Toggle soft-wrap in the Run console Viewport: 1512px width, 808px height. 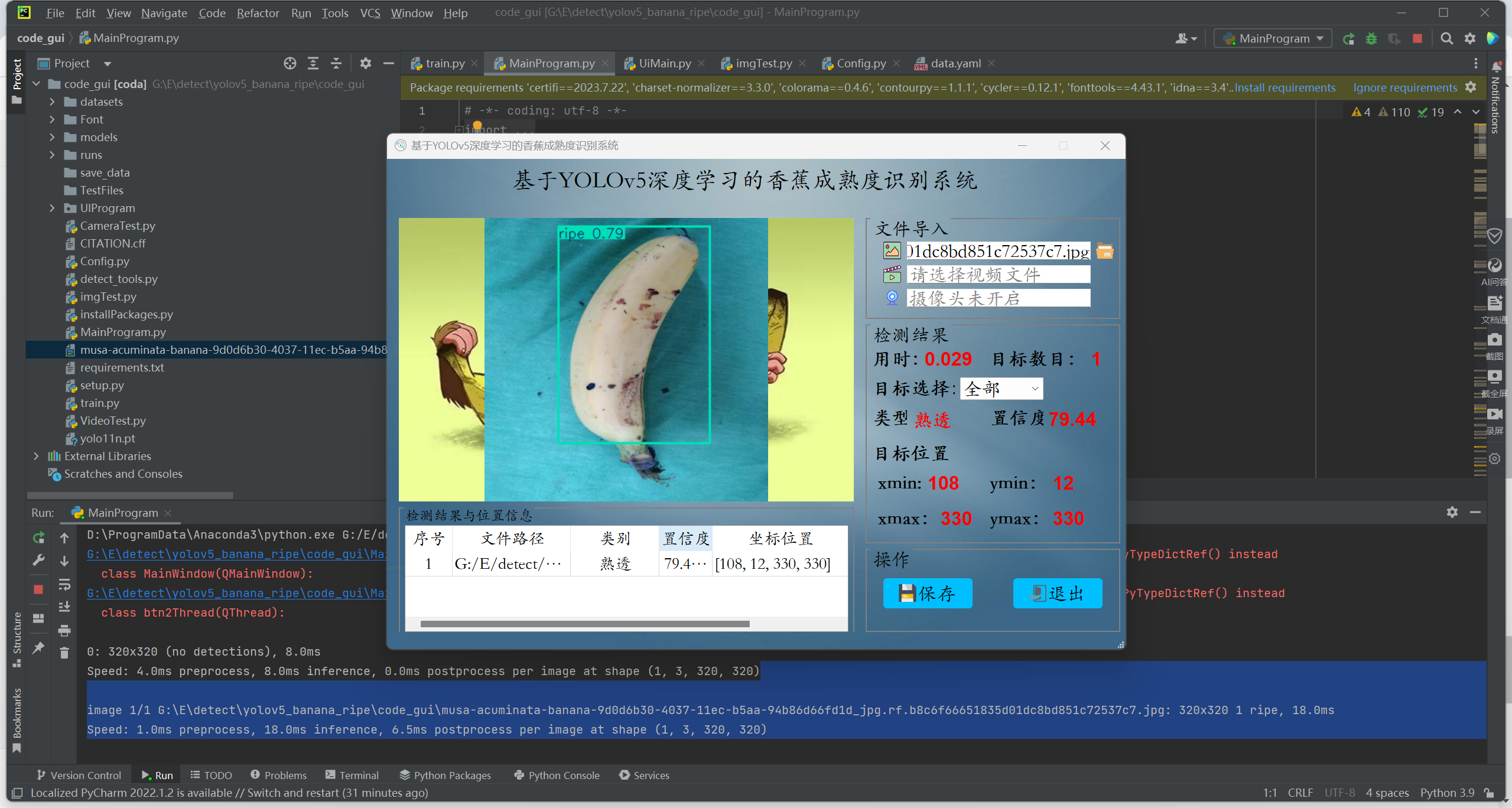64,585
